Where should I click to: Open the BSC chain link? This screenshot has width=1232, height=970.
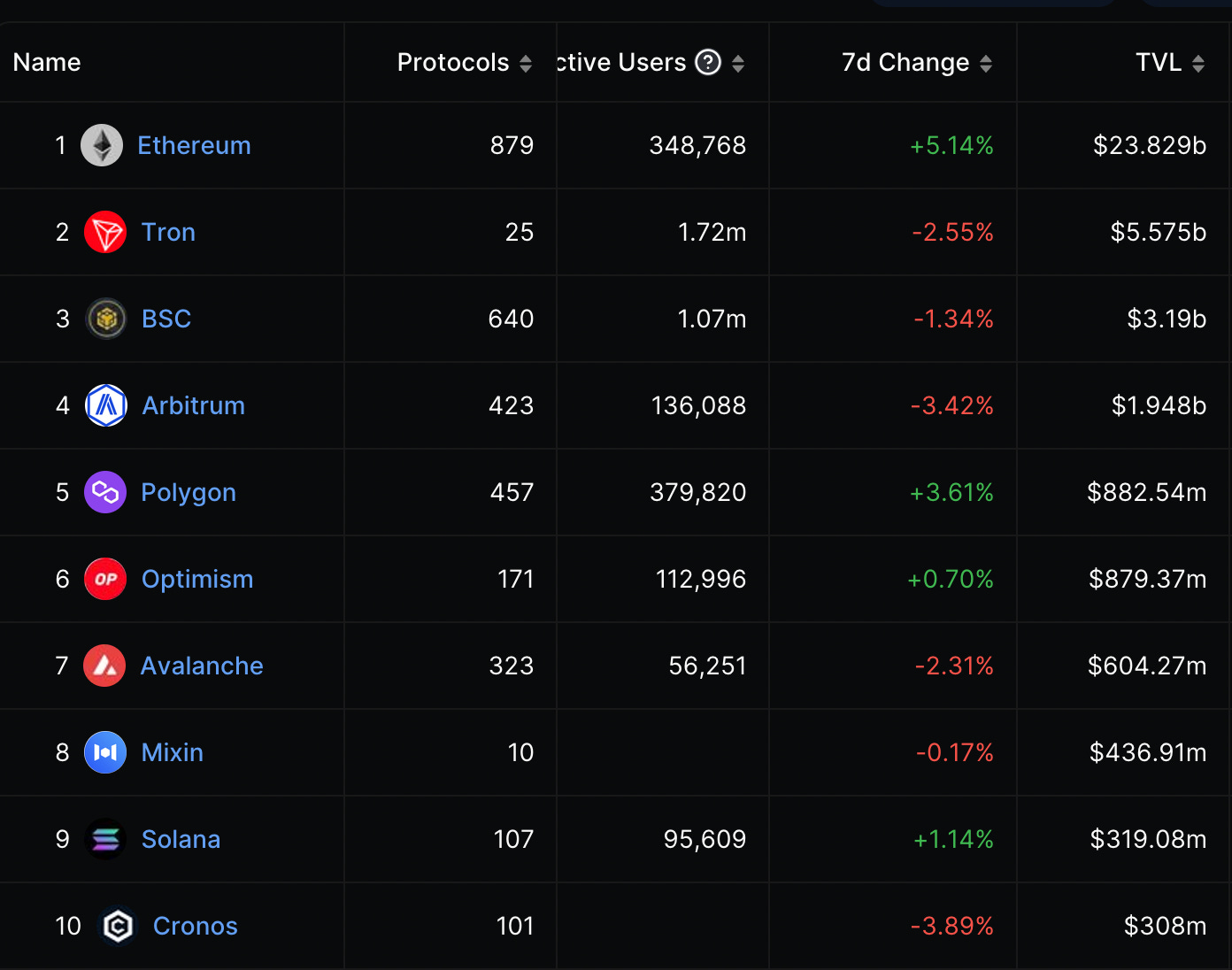166,319
